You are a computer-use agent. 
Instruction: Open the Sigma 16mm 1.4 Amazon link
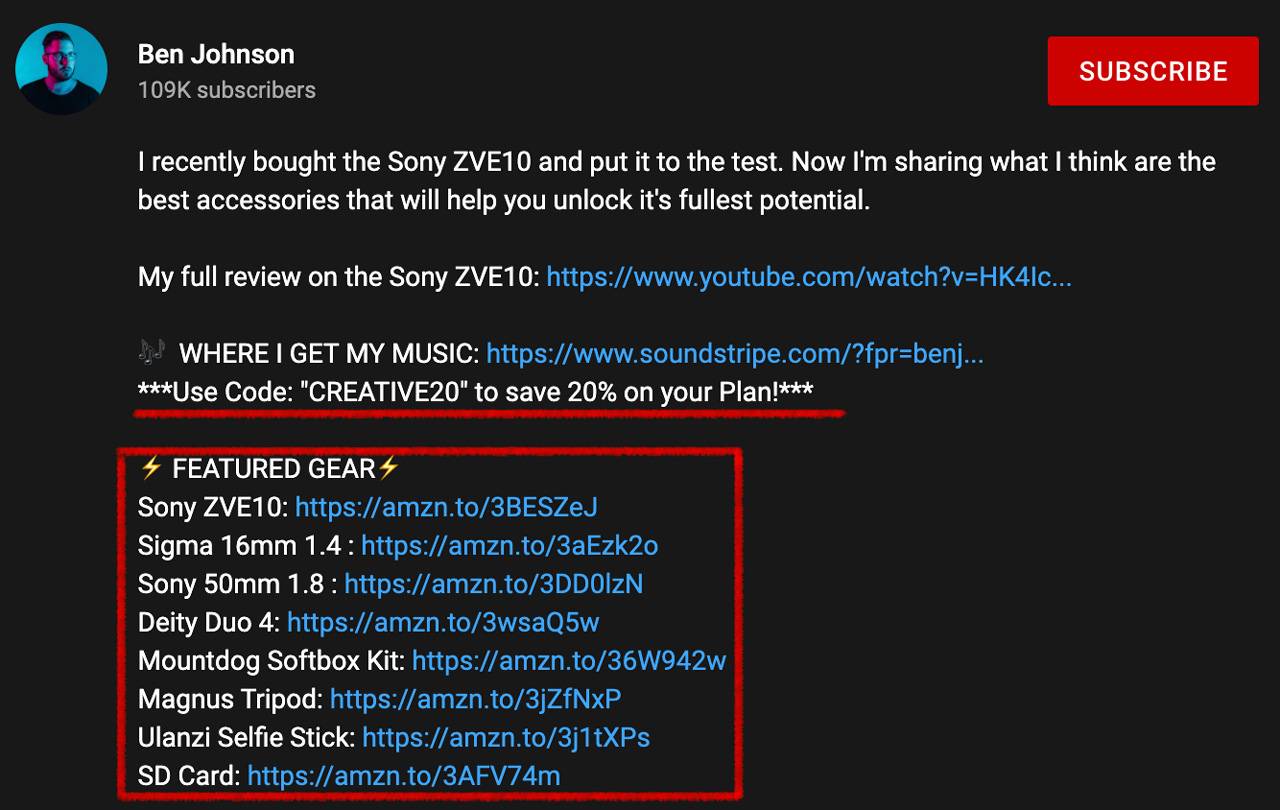(x=510, y=545)
